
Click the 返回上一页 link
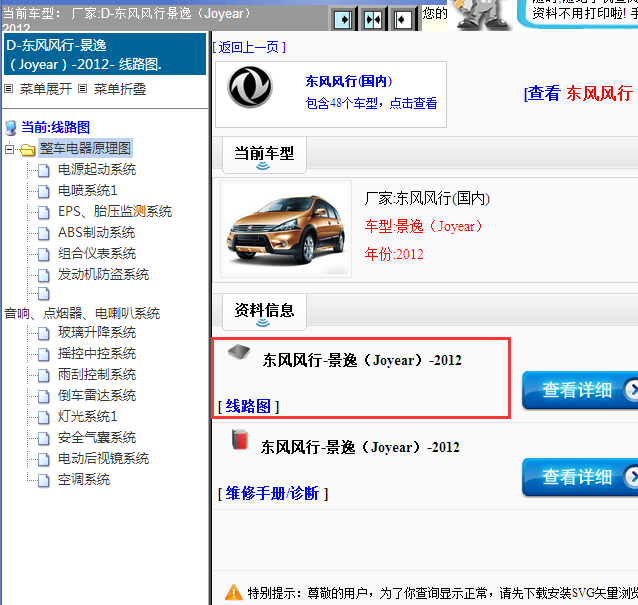point(249,47)
